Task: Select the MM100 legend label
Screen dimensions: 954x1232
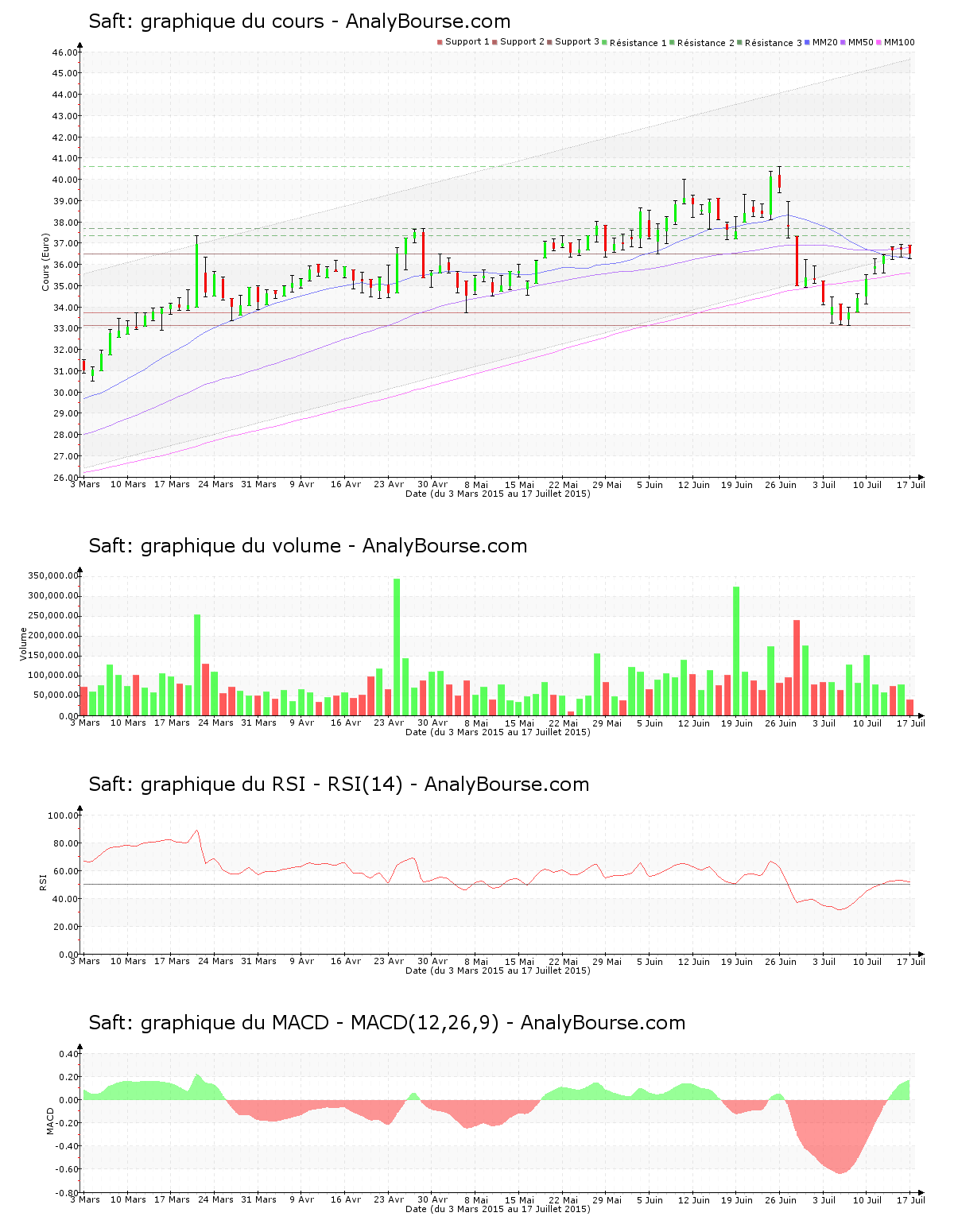Action: (899, 42)
